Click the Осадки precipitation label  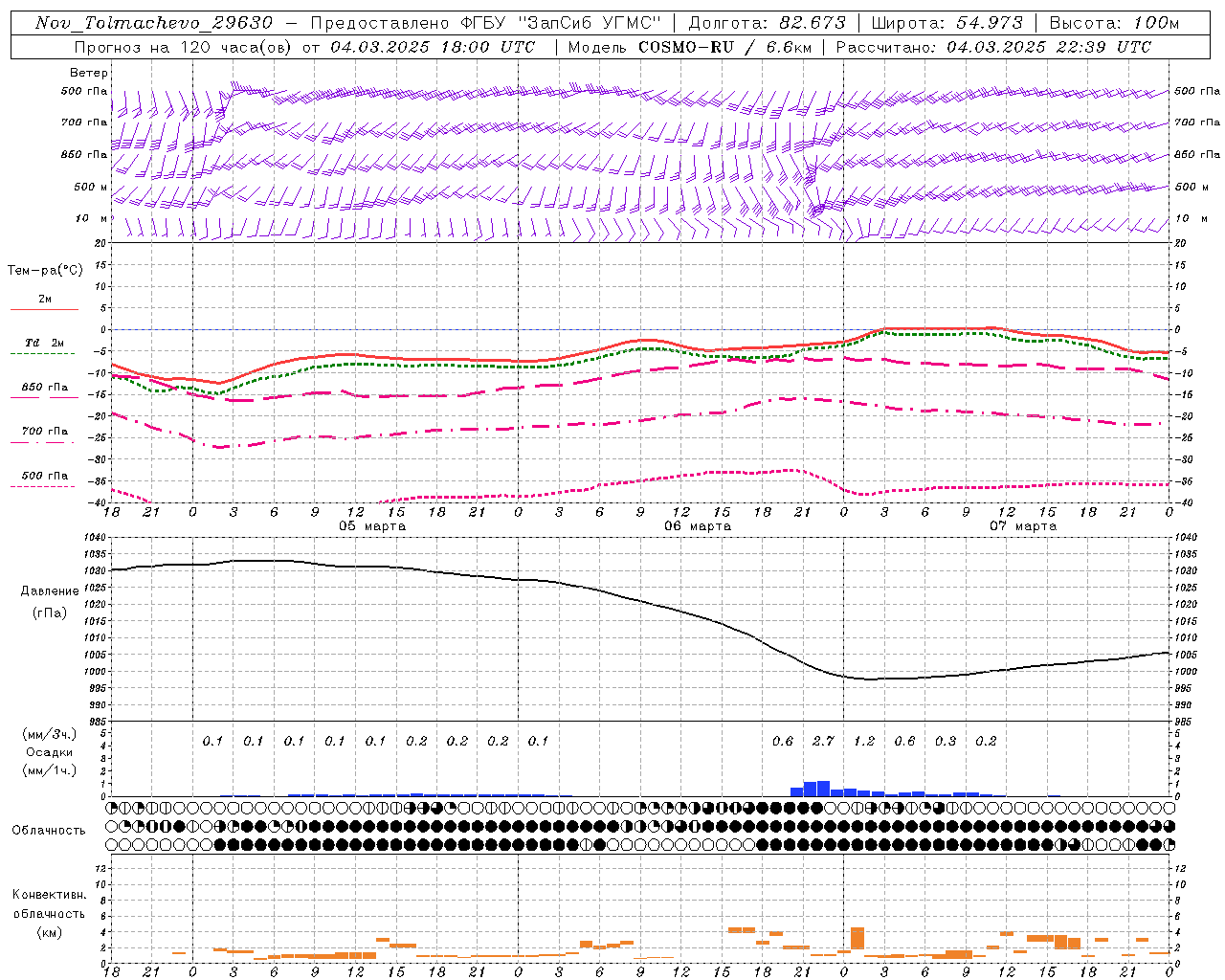pos(50,752)
